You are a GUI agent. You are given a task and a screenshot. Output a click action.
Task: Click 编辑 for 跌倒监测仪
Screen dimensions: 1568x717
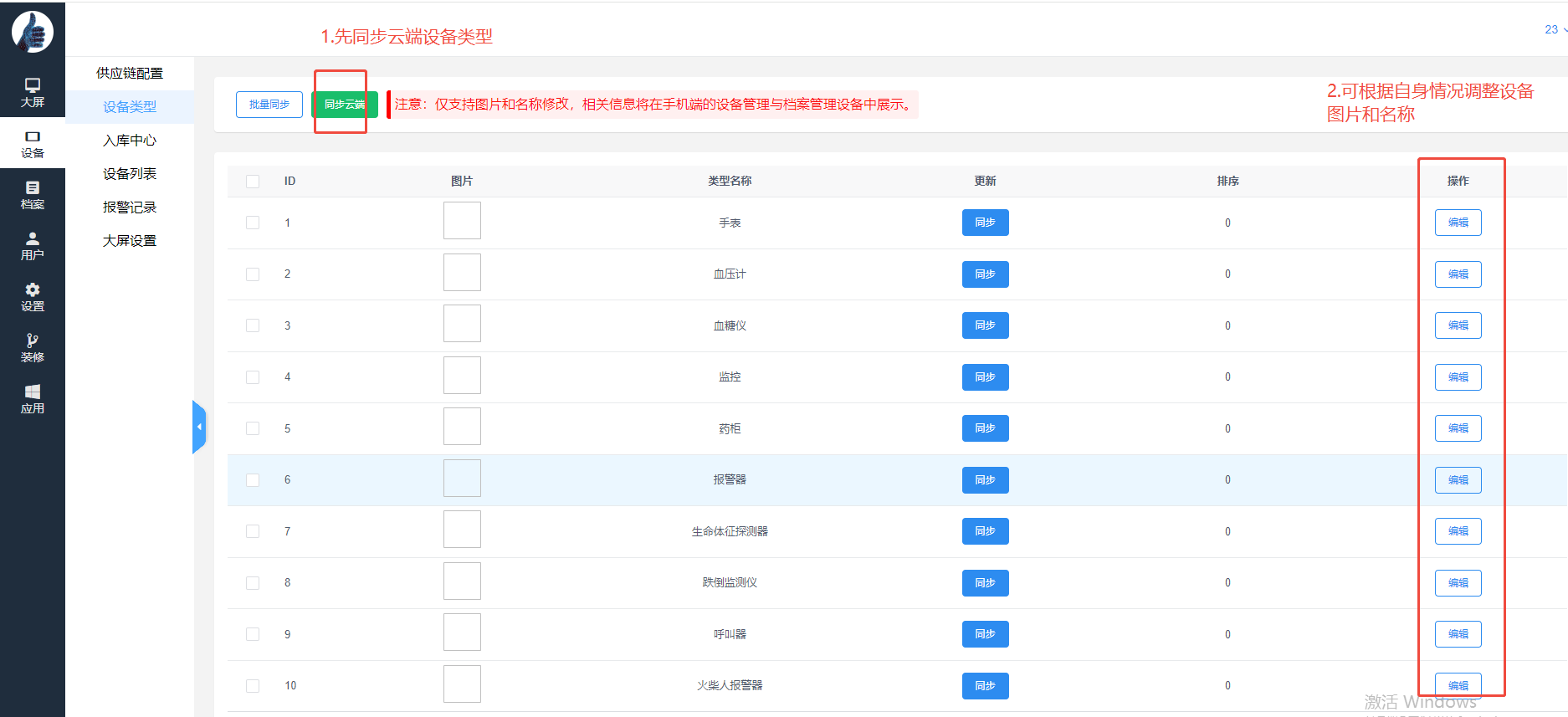point(1458,582)
